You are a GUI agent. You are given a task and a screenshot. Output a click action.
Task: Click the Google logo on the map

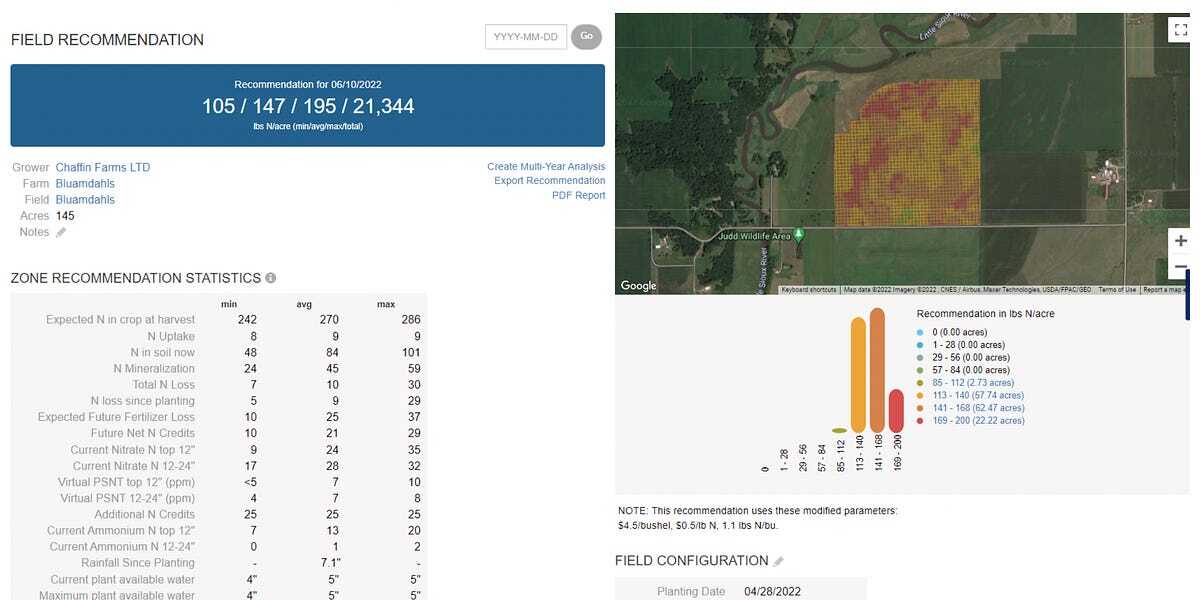point(639,286)
